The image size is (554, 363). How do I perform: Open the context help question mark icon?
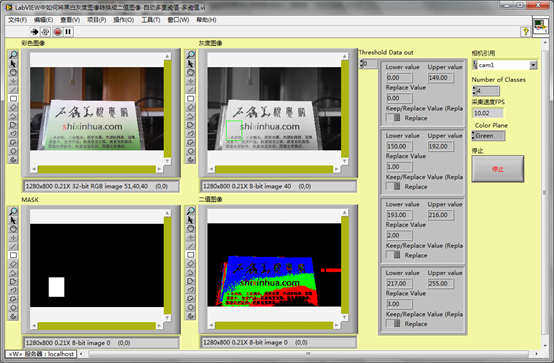click(x=525, y=32)
